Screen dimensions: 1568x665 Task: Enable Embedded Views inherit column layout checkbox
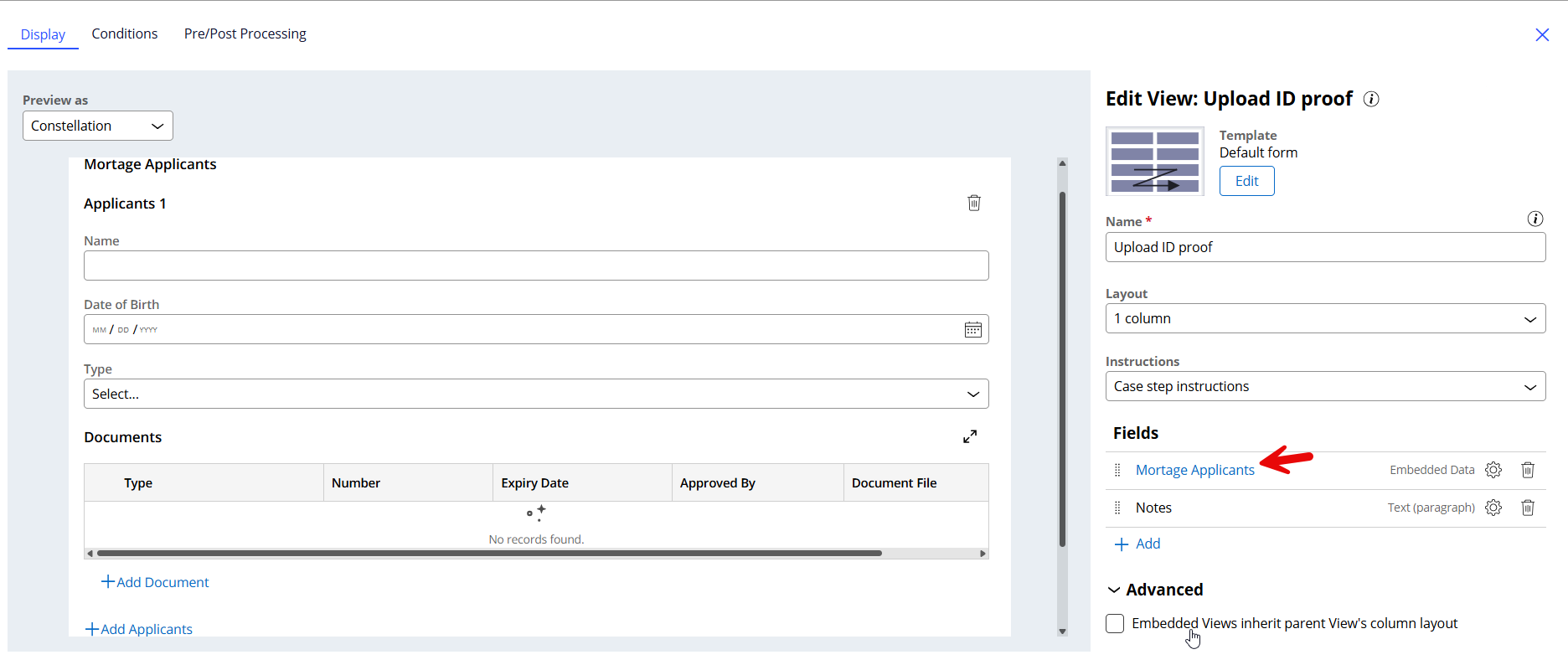pyautogui.click(x=1115, y=623)
